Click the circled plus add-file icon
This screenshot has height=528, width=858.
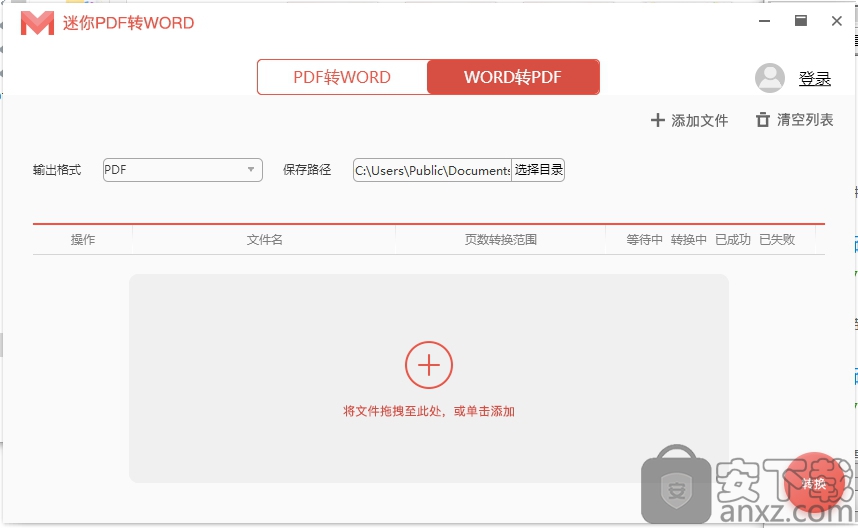pos(429,365)
